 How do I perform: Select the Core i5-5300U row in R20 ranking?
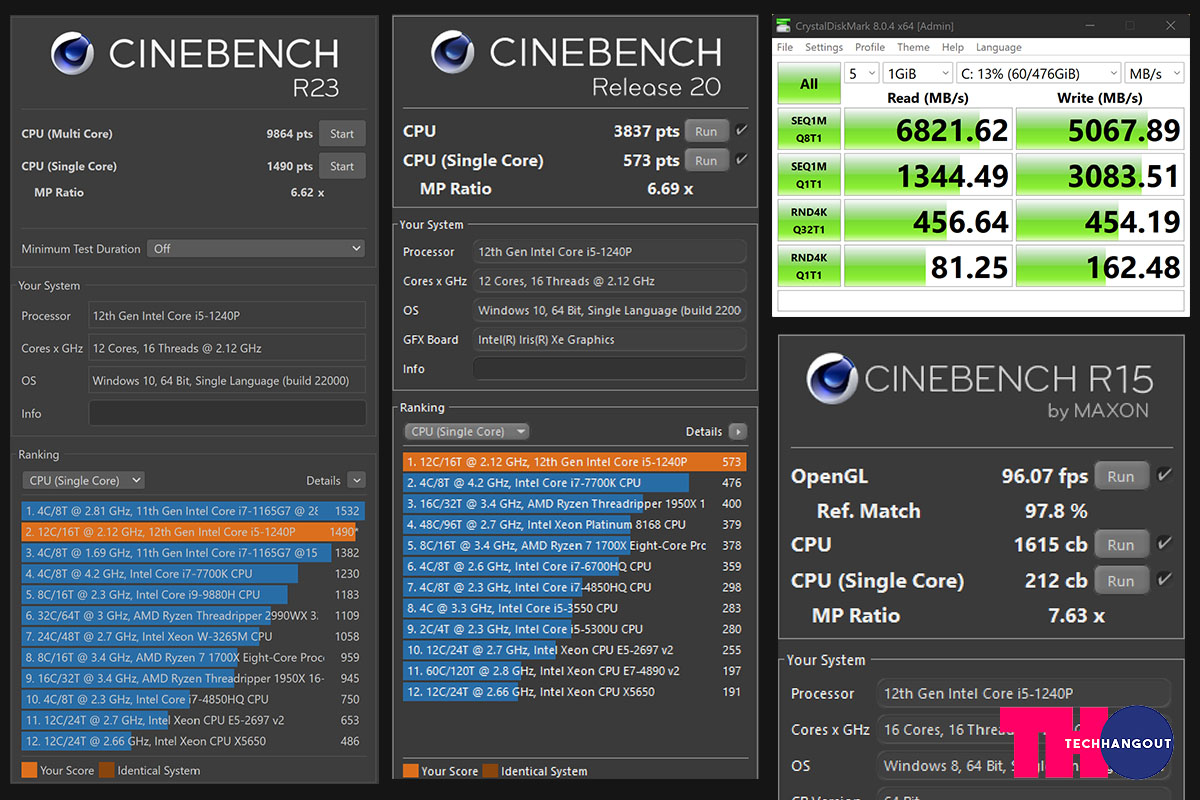click(574, 629)
